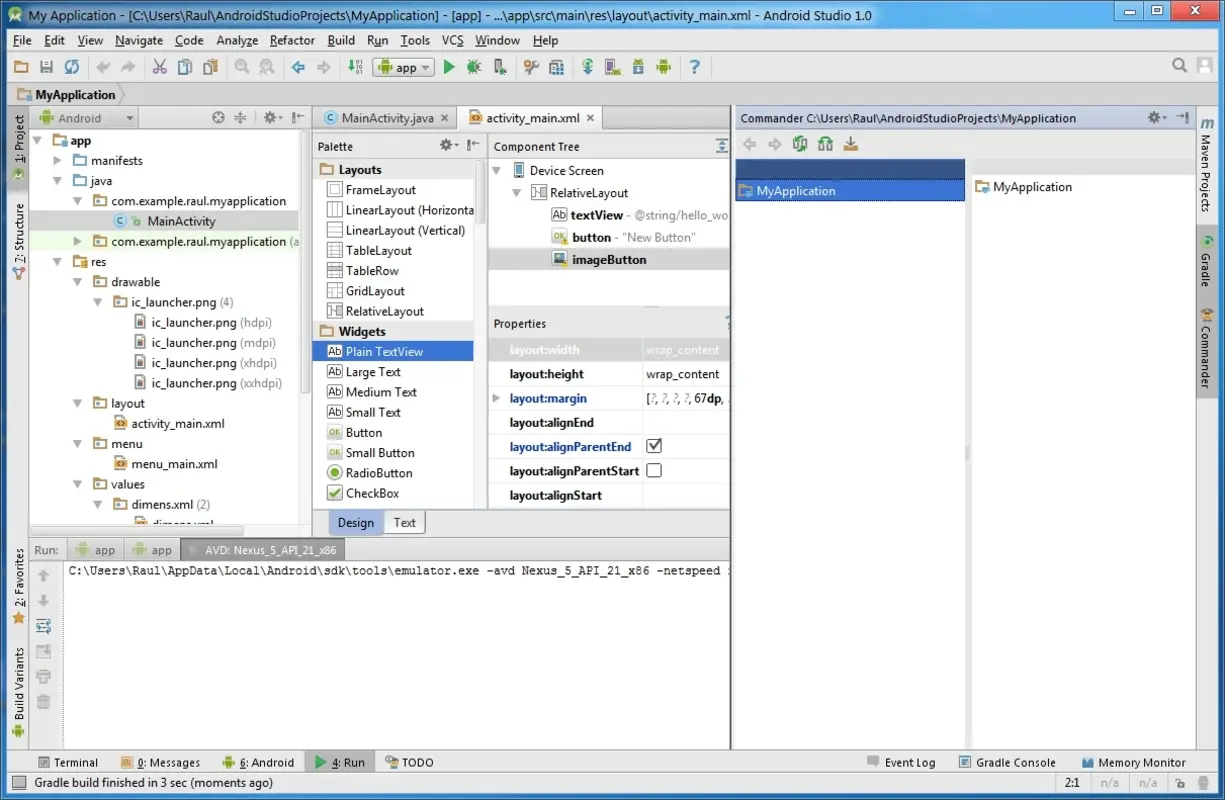The width and height of the screenshot is (1225, 800).
Task: Check the layout:alignParentStart checkbox
Action: (654, 470)
